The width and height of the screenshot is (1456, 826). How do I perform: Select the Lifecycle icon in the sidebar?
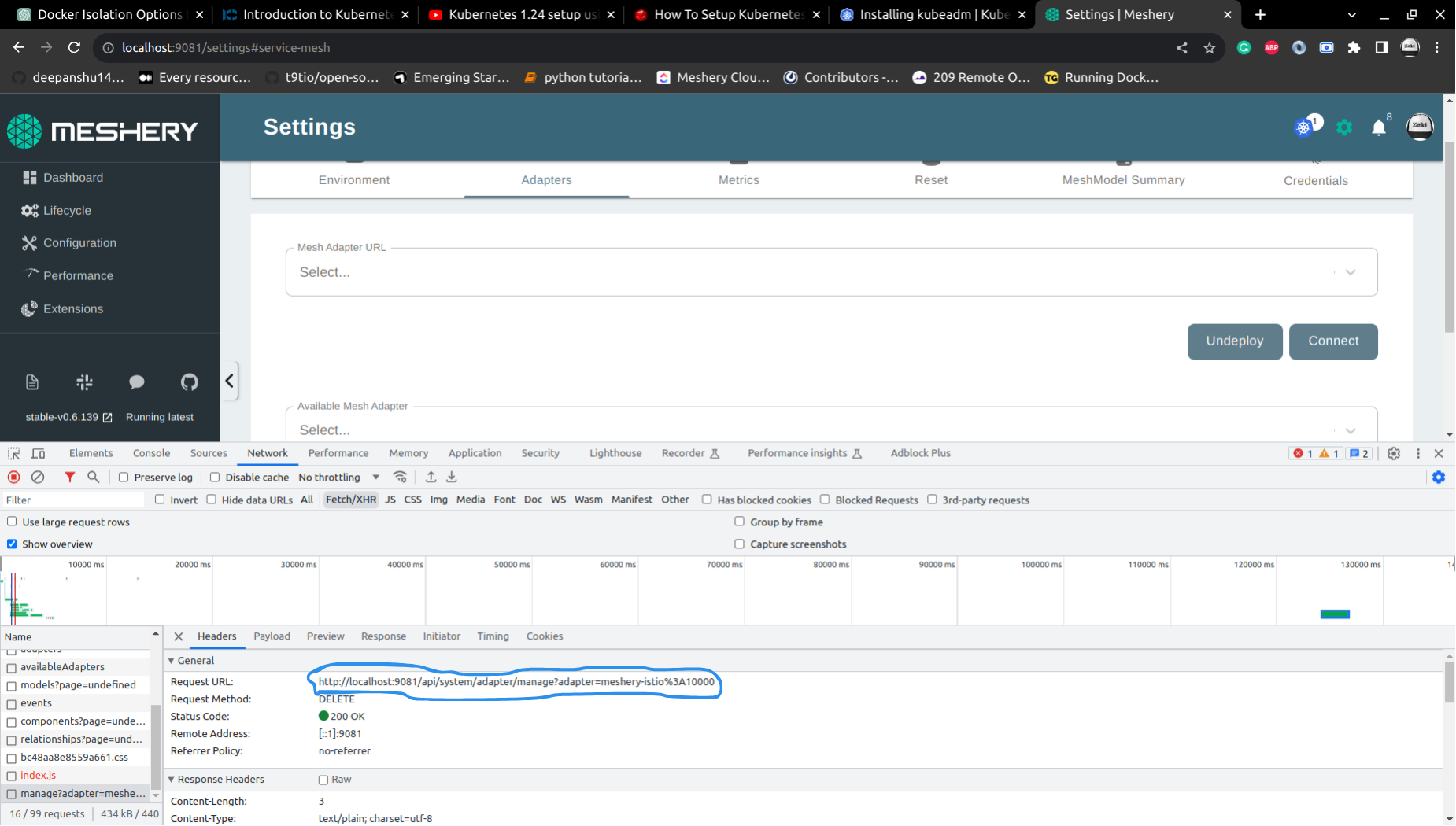tap(29, 210)
